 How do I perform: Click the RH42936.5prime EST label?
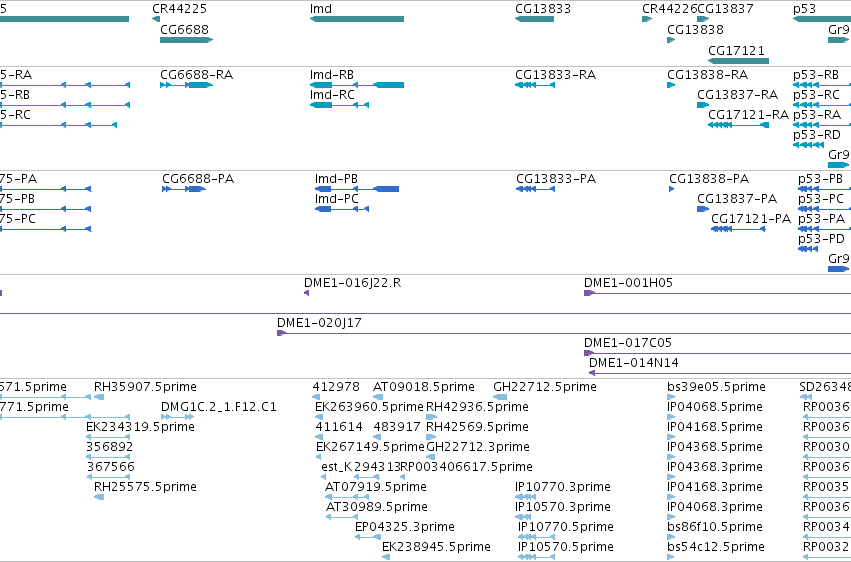point(477,407)
